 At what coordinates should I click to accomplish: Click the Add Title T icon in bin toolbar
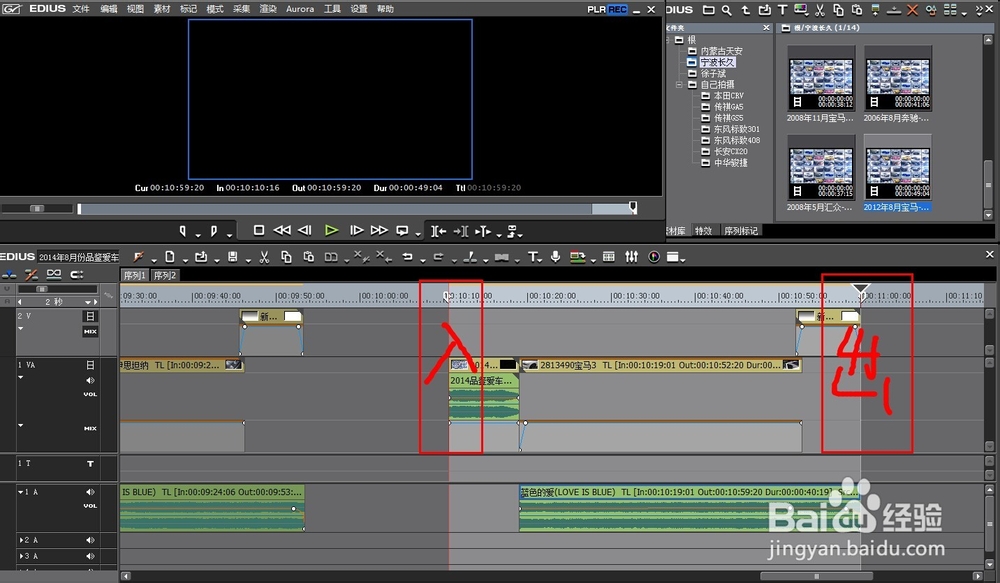(x=783, y=10)
